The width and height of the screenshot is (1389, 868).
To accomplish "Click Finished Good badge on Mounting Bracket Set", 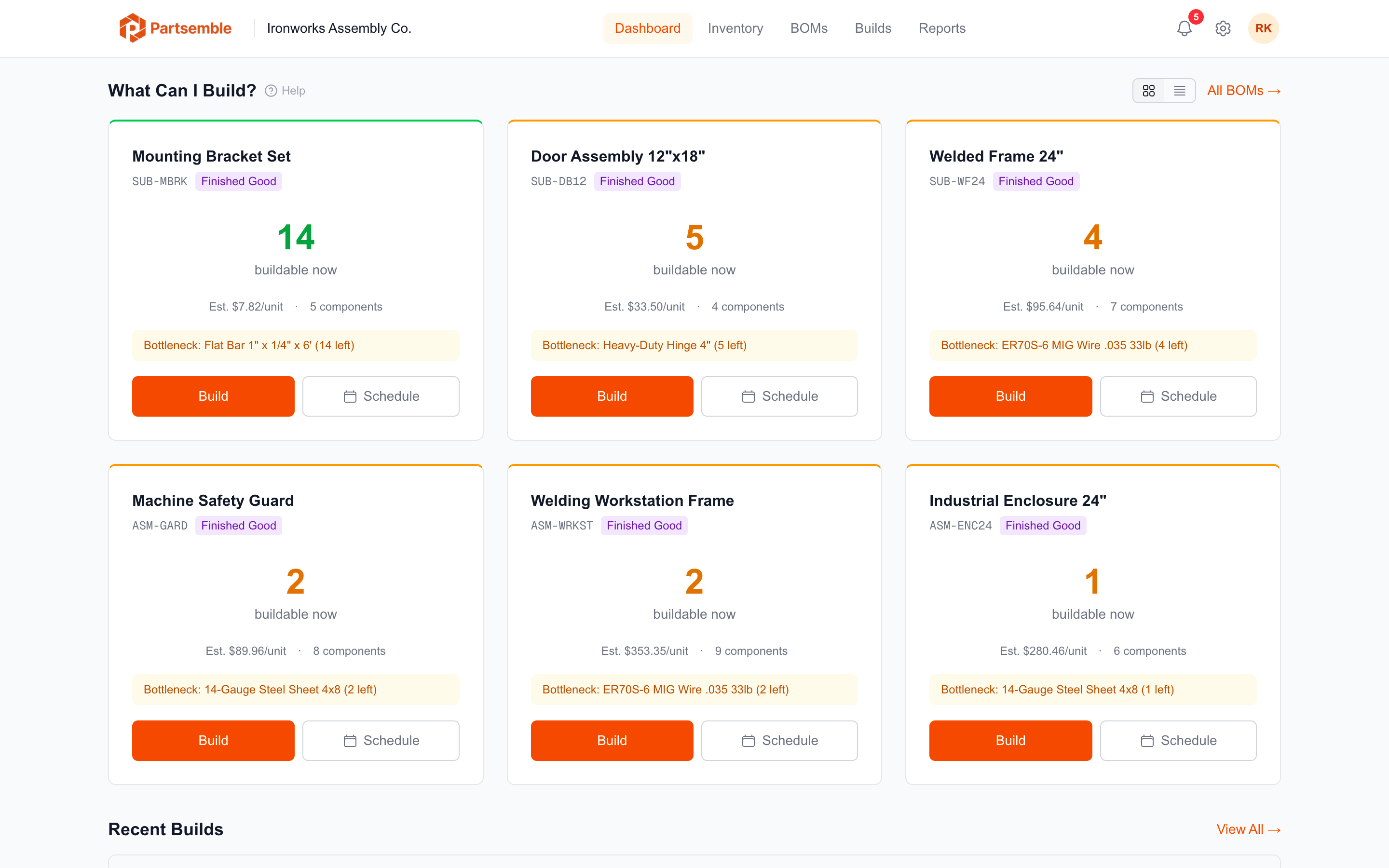I will pos(238,181).
